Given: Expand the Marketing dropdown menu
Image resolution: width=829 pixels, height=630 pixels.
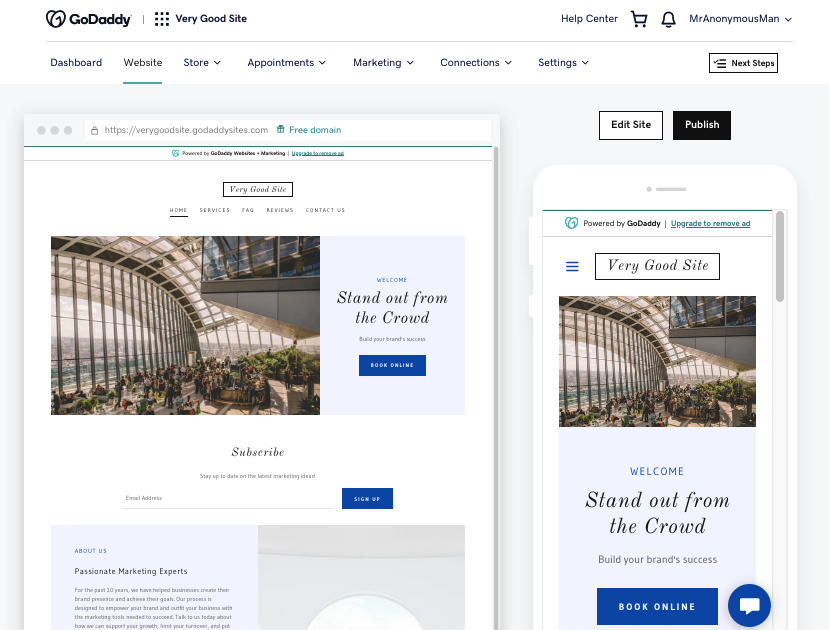Looking at the screenshot, I should (x=383, y=62).
